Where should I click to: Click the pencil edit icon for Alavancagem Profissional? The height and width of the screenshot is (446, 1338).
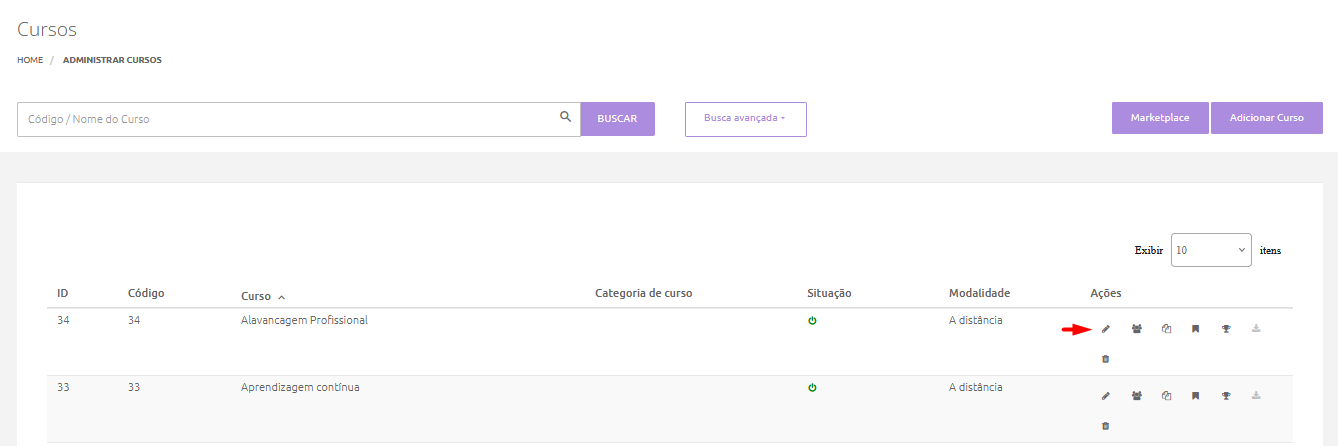(1105, 329)
